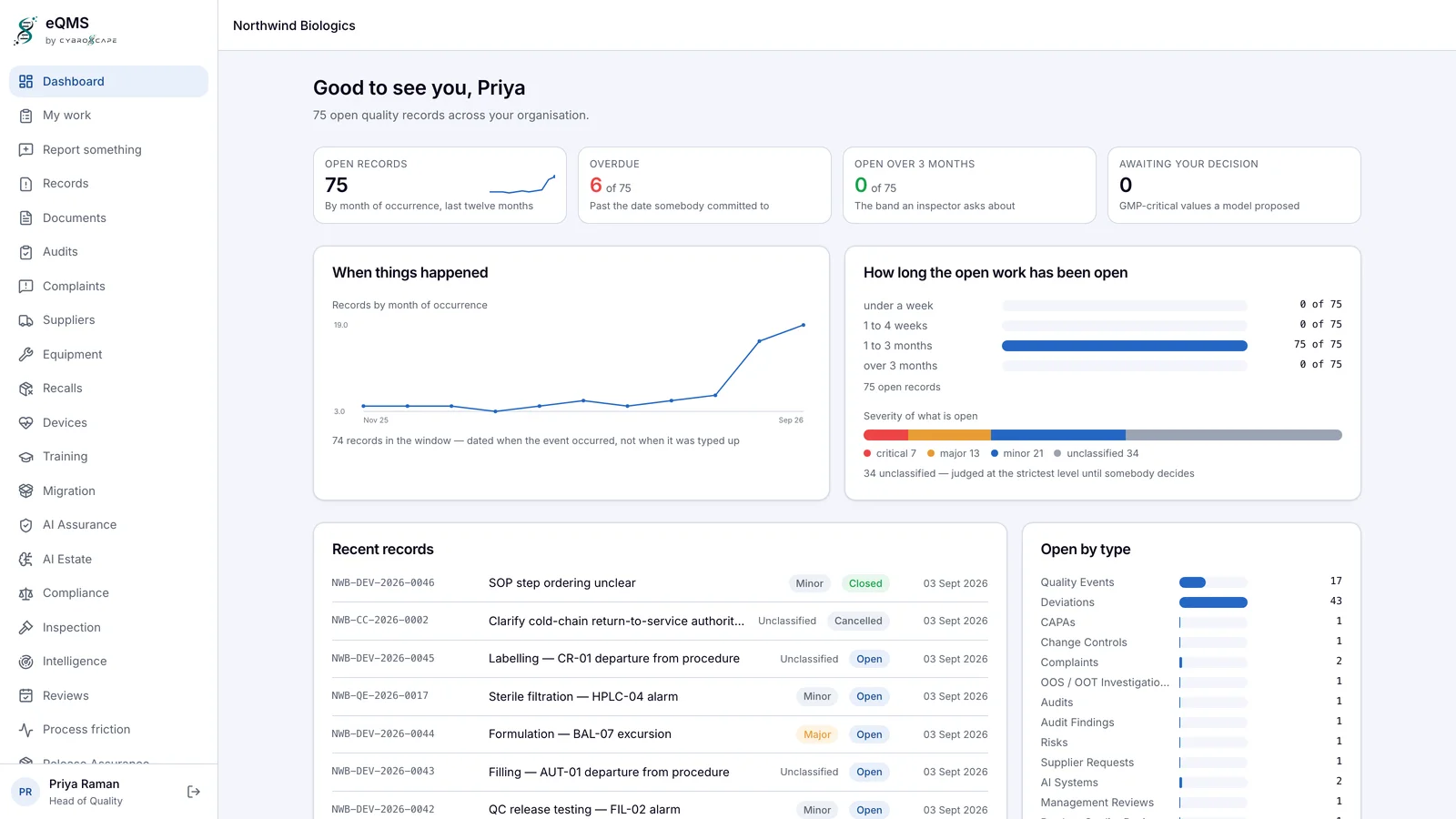Open the Open Records 75 card

coord(440,186)
